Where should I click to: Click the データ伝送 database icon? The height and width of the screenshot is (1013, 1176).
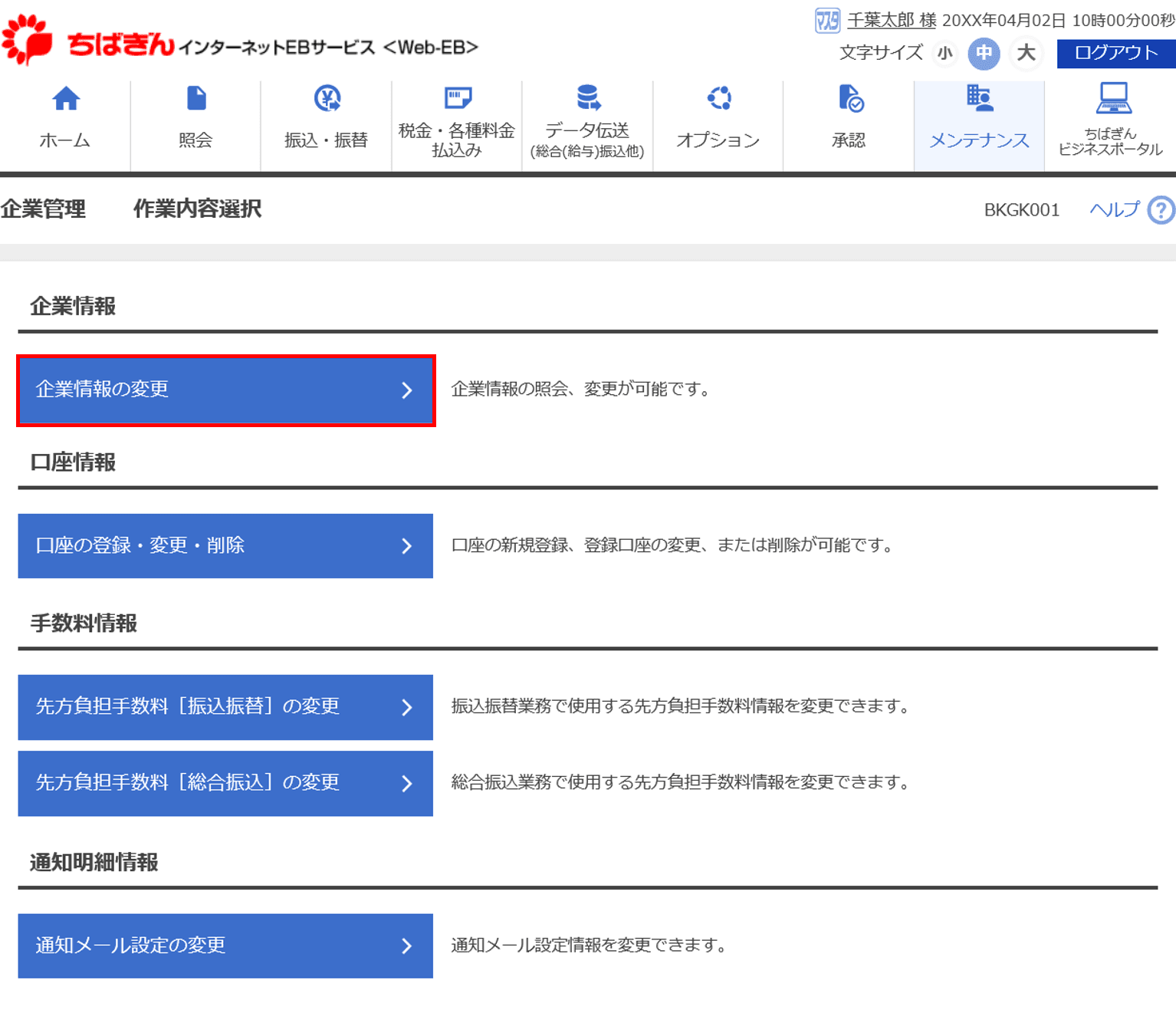pos(588,99)
